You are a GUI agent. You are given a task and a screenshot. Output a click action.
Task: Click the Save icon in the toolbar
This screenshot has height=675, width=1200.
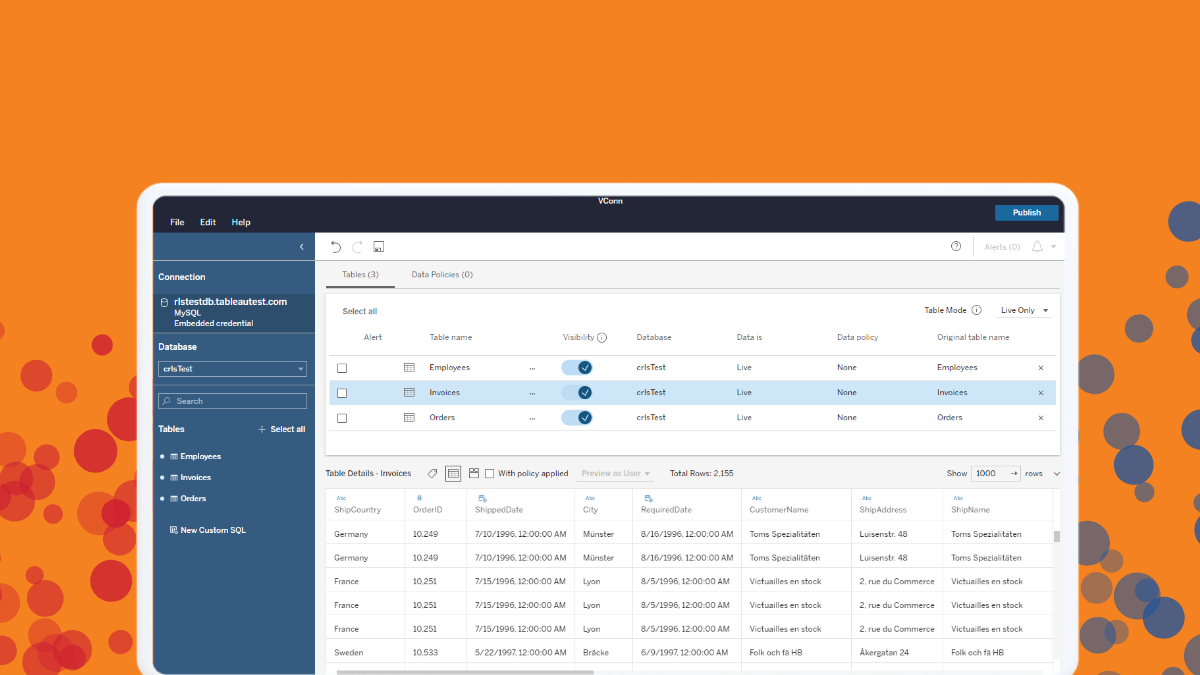point(378,245)
